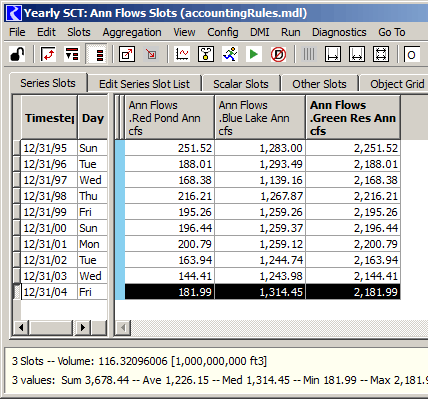This screenshot has height=399, width=428.
Task: Click the highlighted cell 1,314.45
Action: tap(260, 292)
